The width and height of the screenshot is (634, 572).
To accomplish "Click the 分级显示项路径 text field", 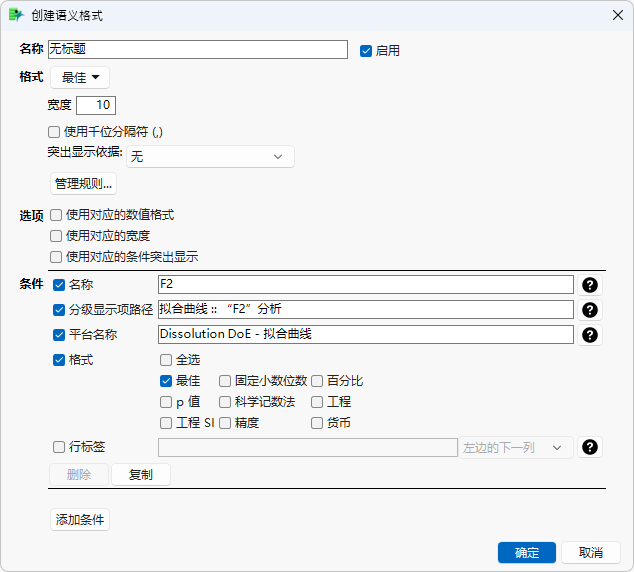I will click(x=366, y=309).
